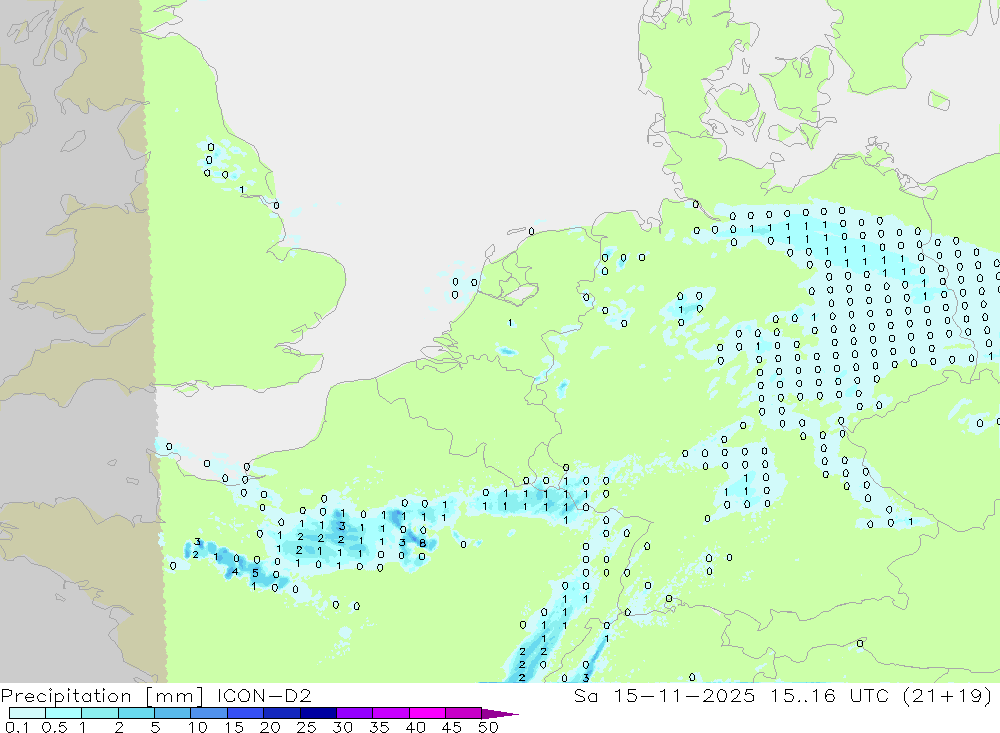Click the legend label '0.1'

pyautogui.click(x=17, y=727)
